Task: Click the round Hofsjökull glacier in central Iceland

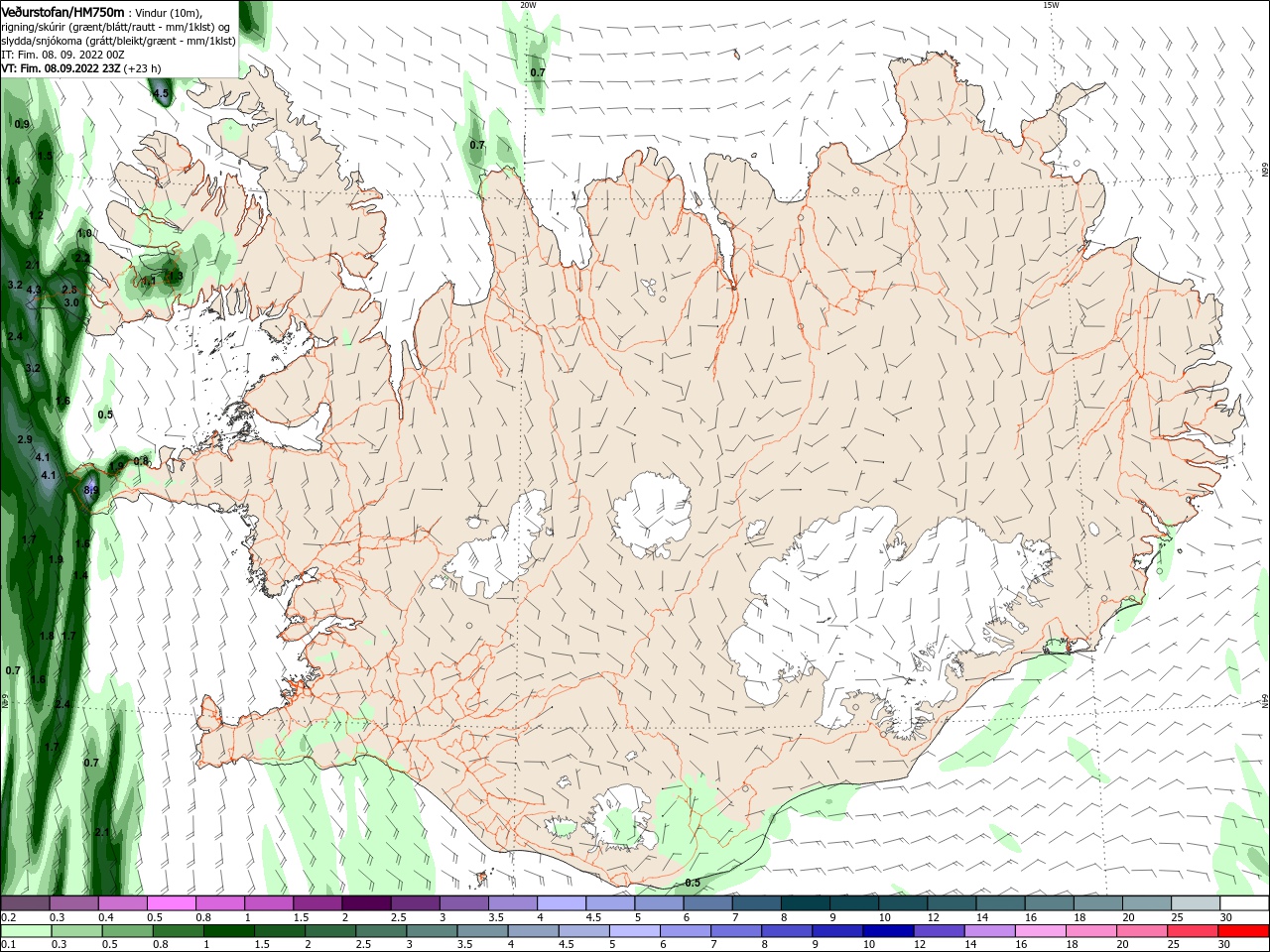Action: pos(652,515)
